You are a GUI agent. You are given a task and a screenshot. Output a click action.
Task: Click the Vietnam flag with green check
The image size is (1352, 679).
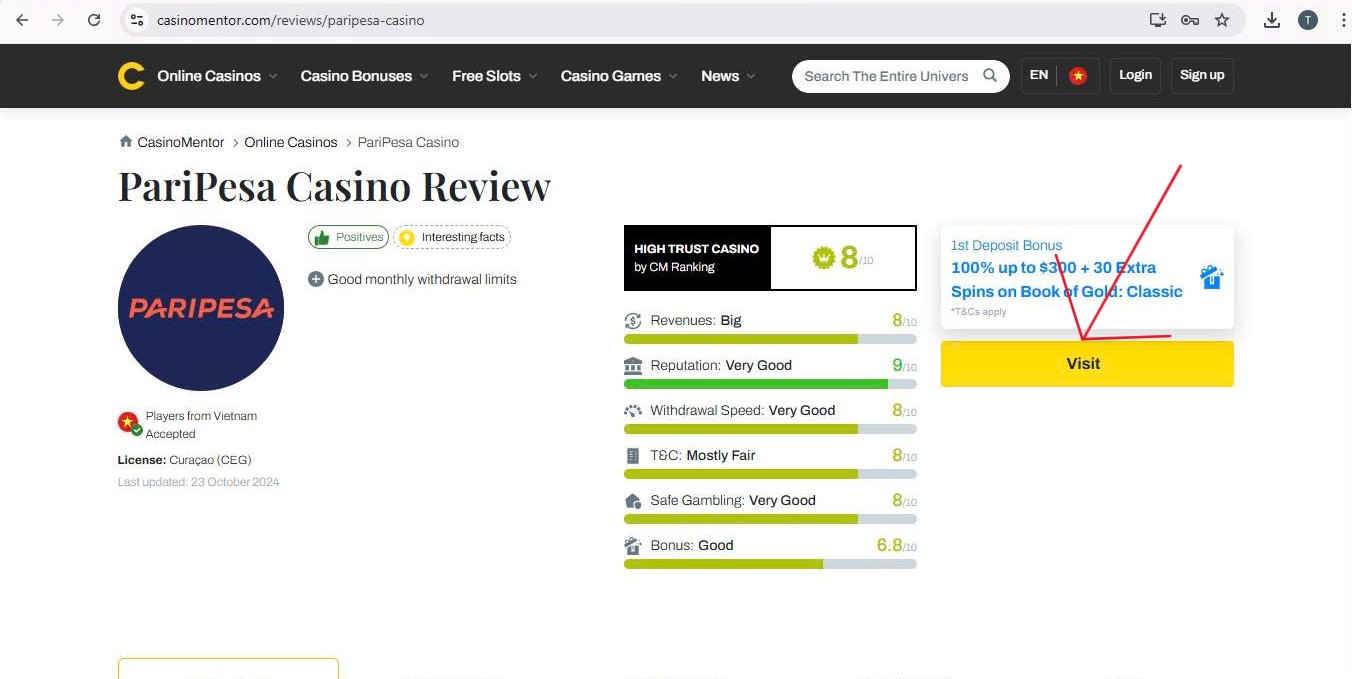129,423
